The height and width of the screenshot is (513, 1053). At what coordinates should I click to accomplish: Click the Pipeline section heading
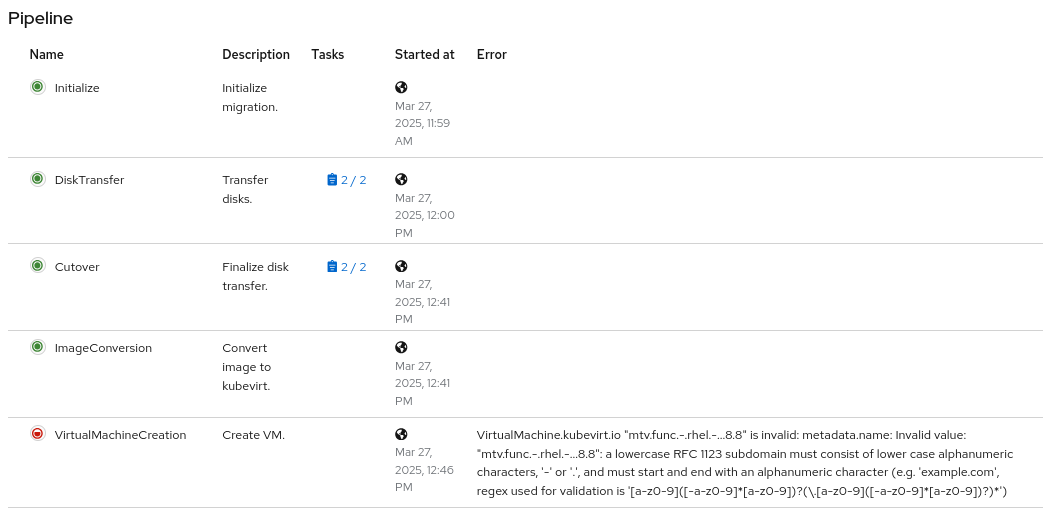point(40,18)
